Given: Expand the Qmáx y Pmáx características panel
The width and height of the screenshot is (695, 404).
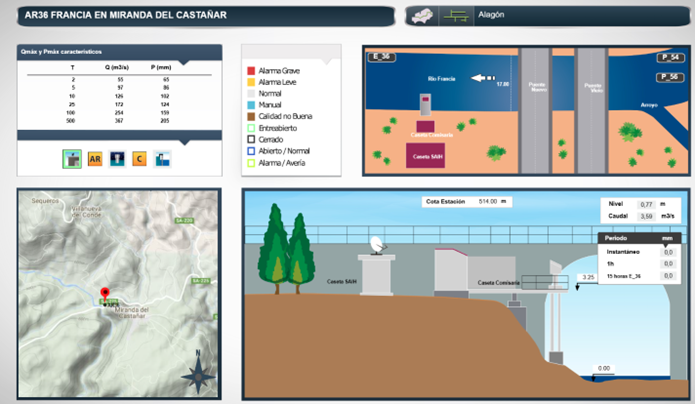Looking at the screenshot, I should (119, 51).
